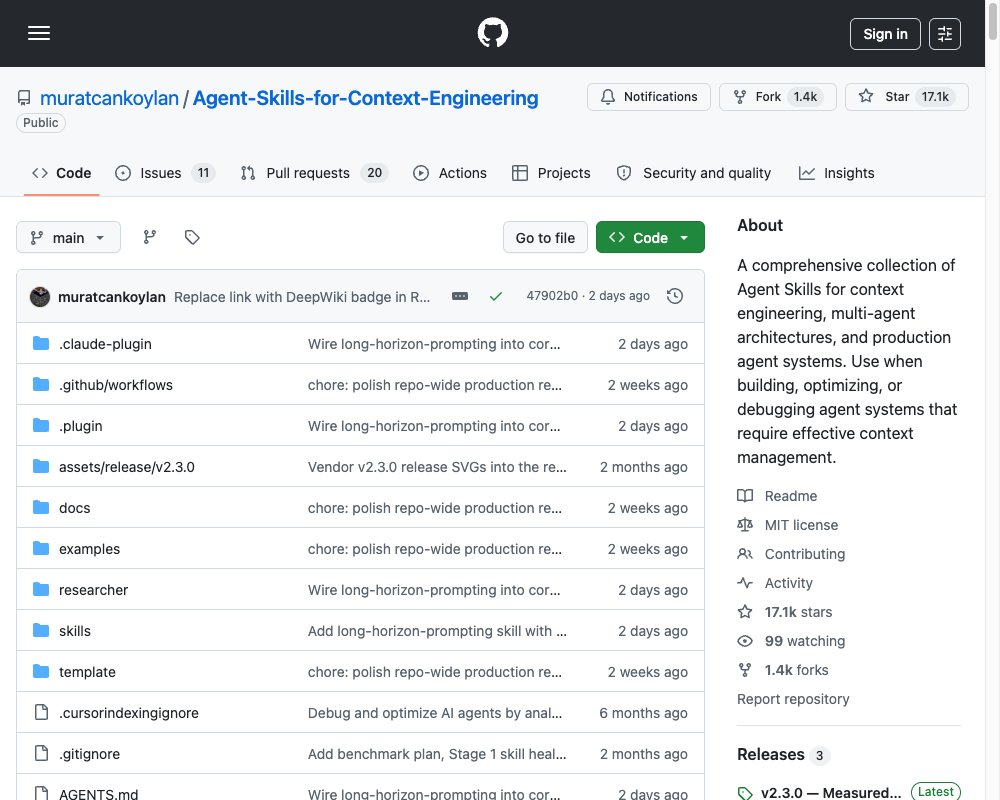Click the Sign in button
1000x800 pixels.
point(885,34)
